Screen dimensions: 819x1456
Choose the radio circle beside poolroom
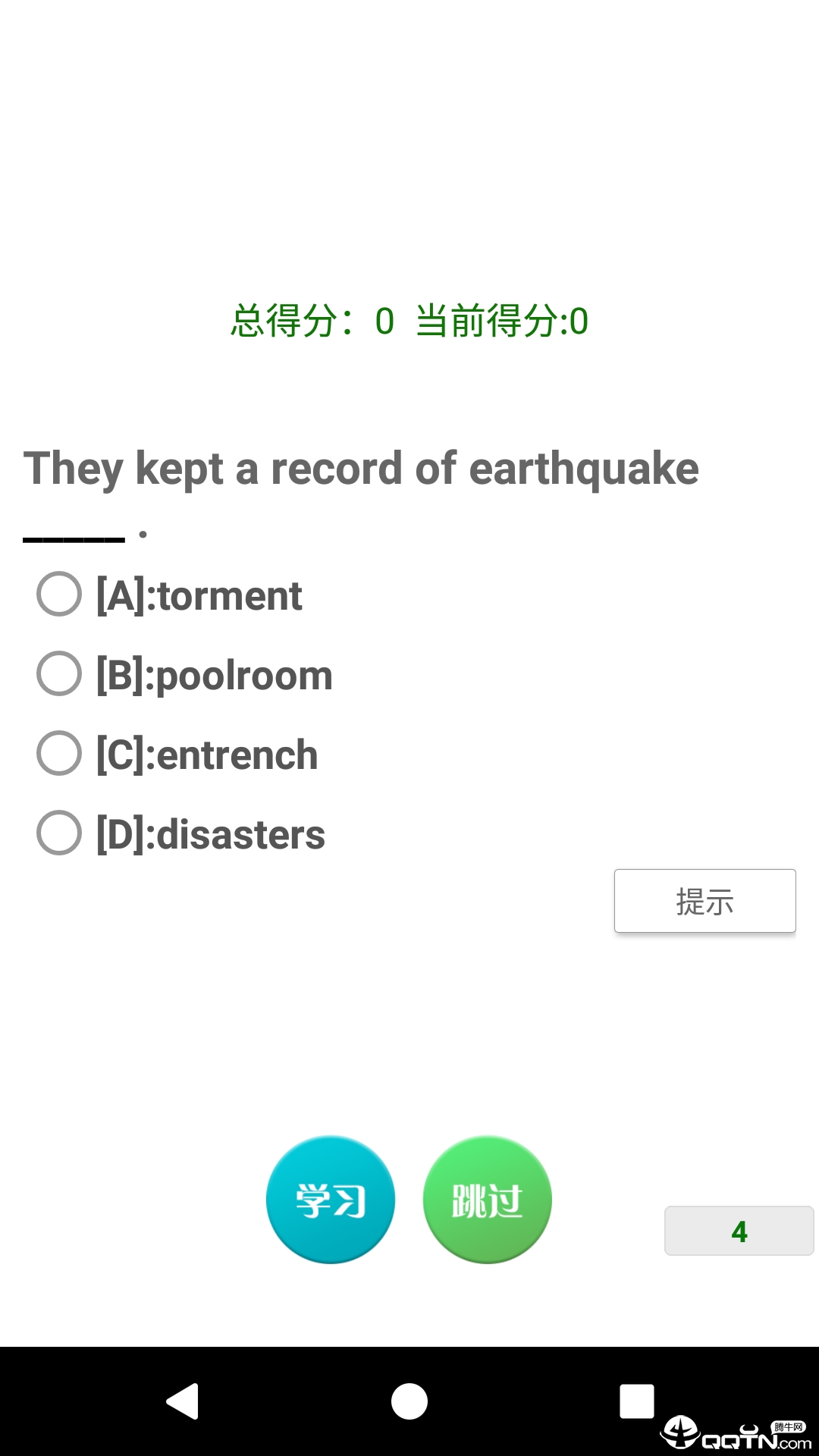tap(59, 673)
